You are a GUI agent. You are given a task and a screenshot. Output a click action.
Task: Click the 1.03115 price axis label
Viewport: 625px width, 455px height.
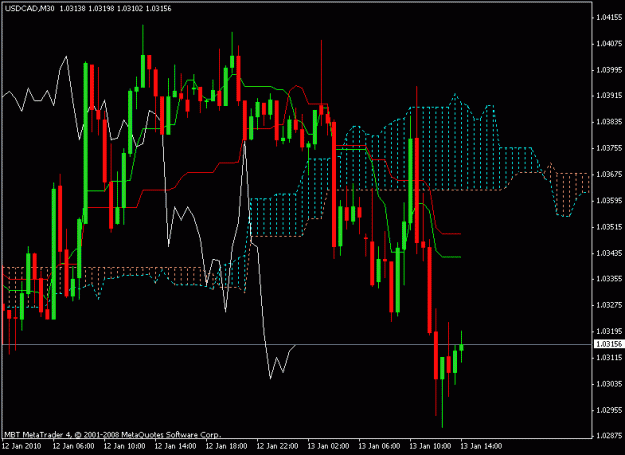609,358
